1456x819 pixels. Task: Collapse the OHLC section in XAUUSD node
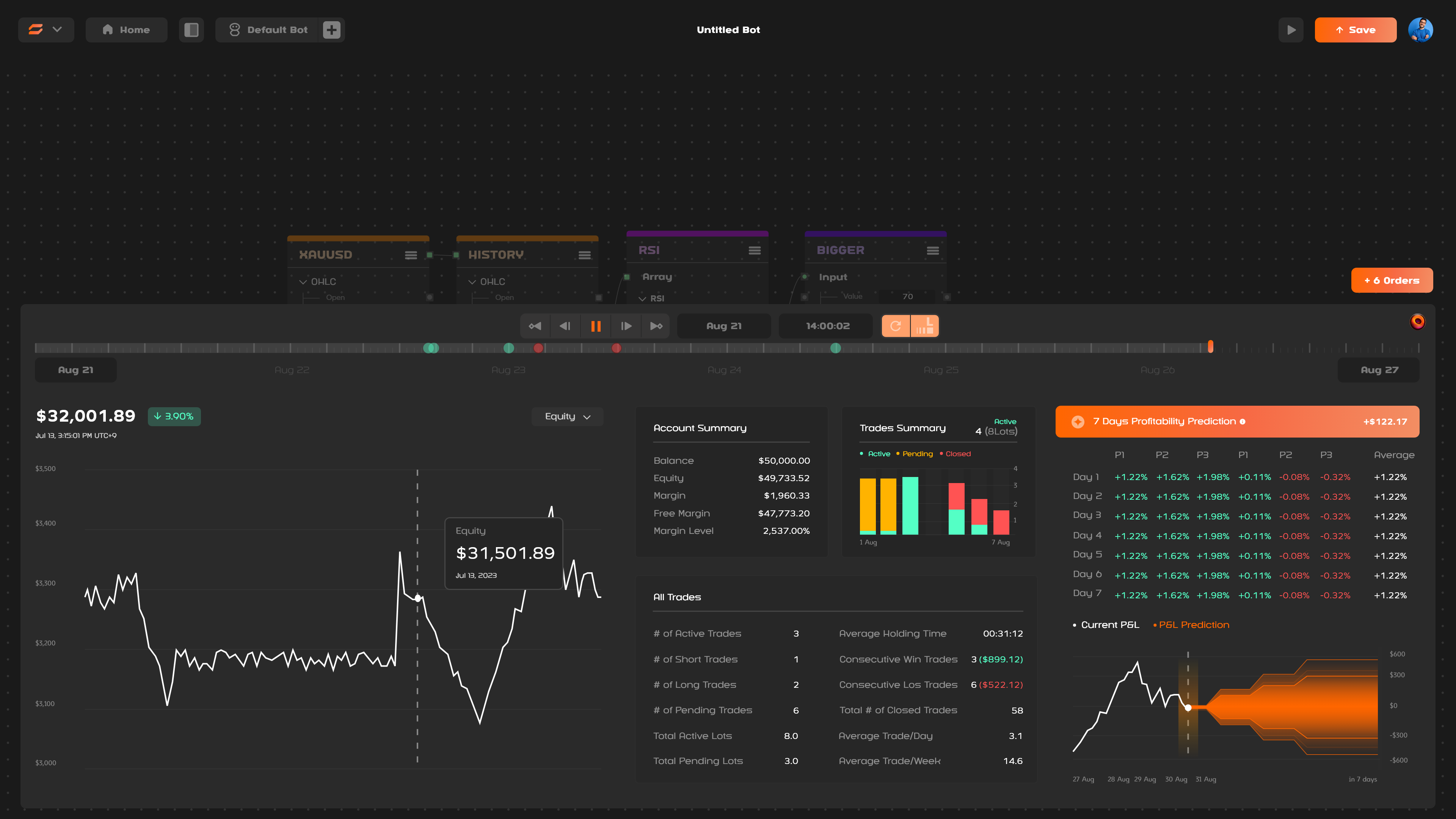303,281
